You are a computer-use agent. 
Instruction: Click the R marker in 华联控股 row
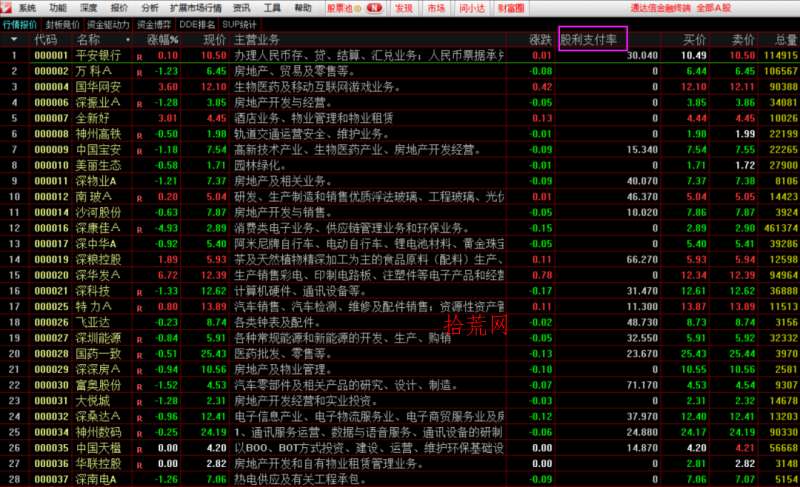click(x=139, y=466)
